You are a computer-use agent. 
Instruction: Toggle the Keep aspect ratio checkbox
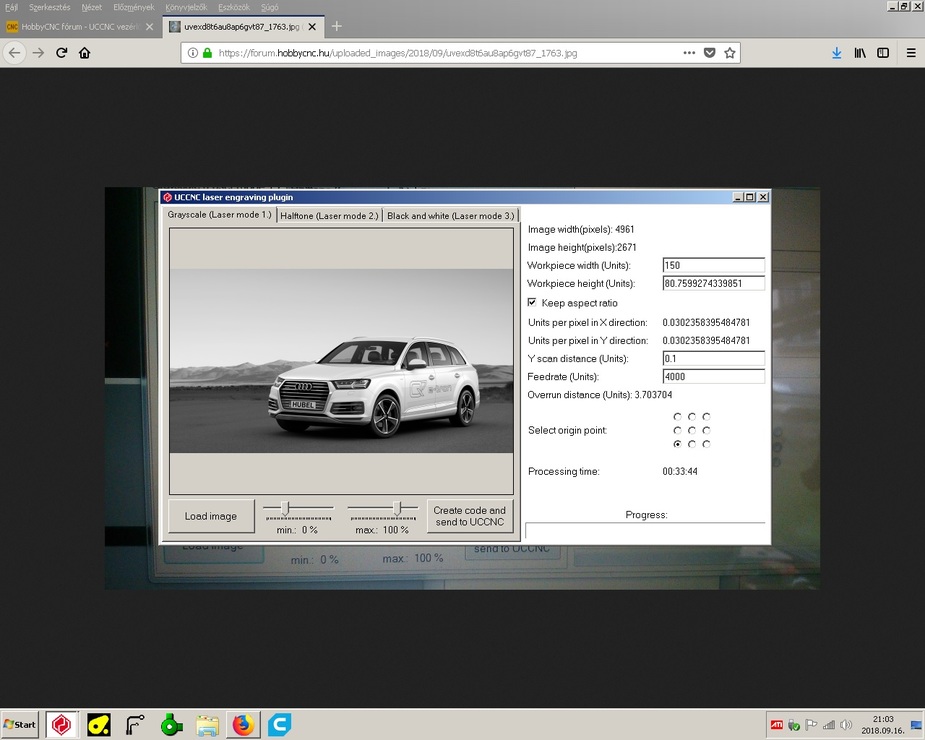[532, 302]
